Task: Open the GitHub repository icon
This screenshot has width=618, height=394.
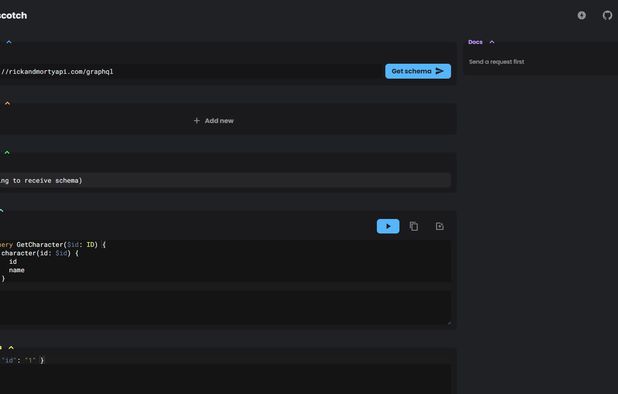Action: click(607, 15)
